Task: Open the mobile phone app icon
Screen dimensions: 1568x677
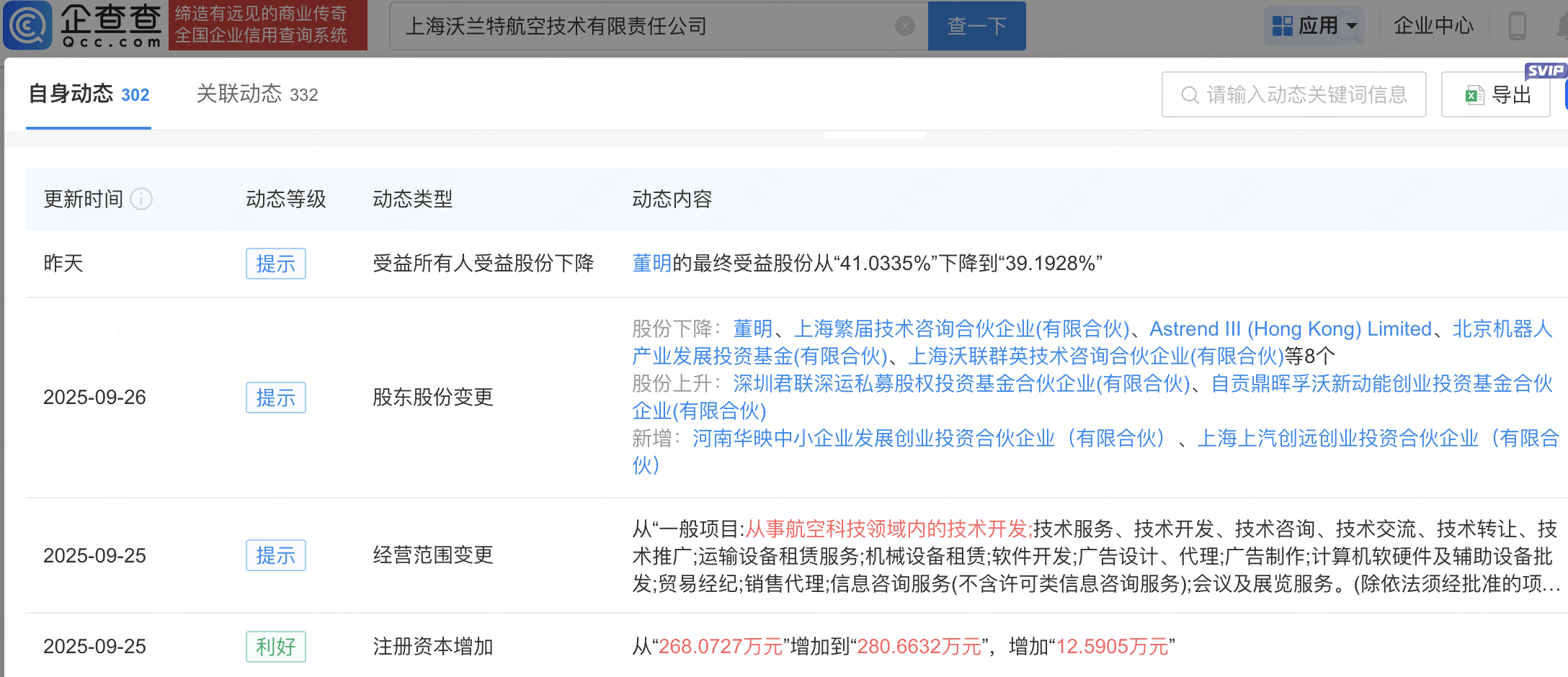Action: (x=1517, y=26)
